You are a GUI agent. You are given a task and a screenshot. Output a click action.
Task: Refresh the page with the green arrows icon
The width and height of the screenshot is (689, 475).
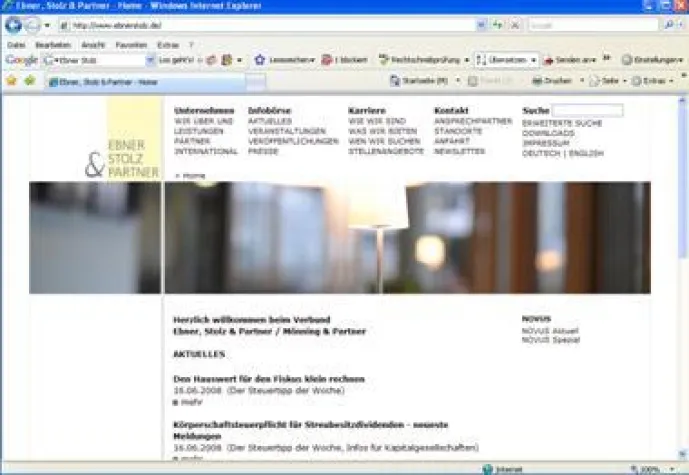point(498,25)
